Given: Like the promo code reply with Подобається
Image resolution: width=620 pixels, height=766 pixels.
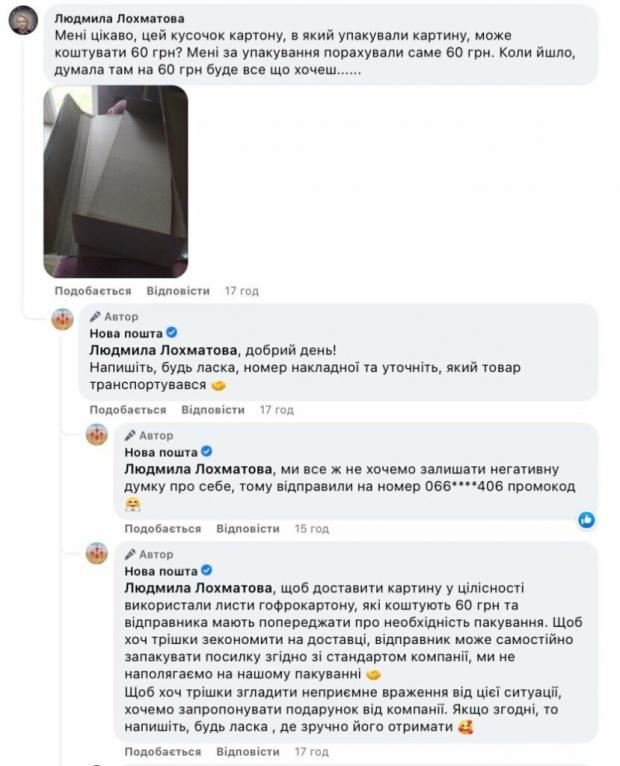Looking at the screenshot, I should tap(163, 529).
